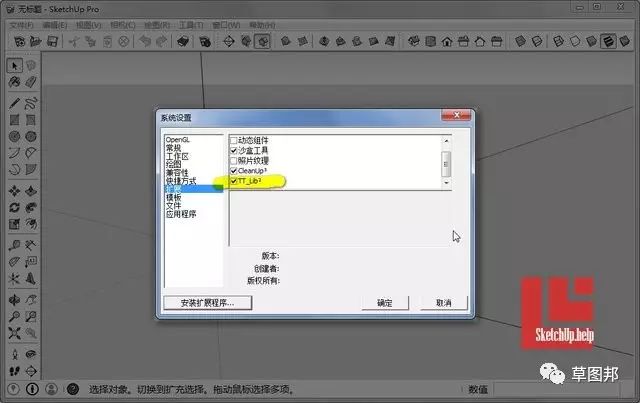This screenshot has height=403, width=640.
Task: Activate the Move tool
Action: tap(15, 191)
